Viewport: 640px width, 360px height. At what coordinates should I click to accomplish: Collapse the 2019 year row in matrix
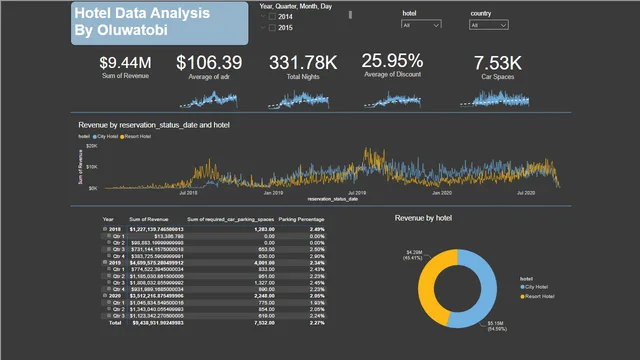tap(105, 262)
